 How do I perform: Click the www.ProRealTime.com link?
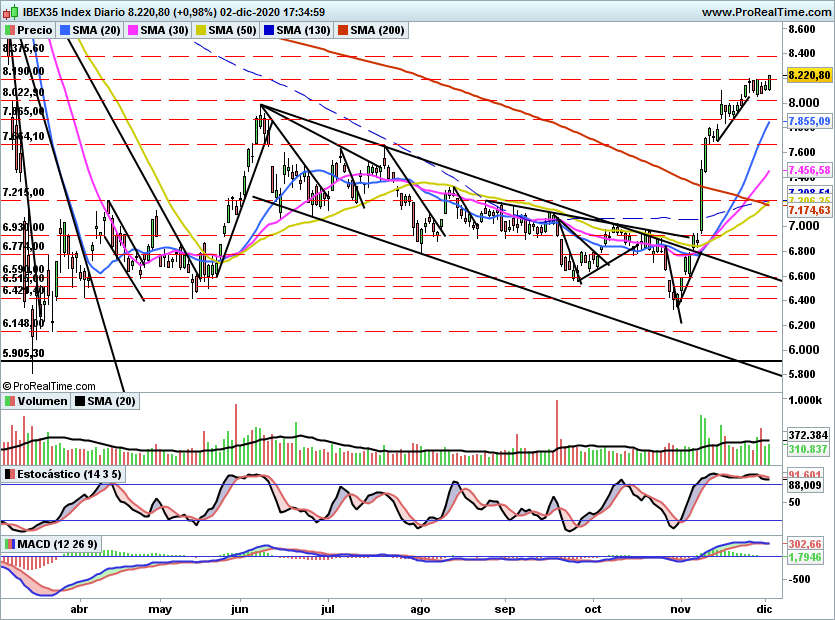(766, 12)
